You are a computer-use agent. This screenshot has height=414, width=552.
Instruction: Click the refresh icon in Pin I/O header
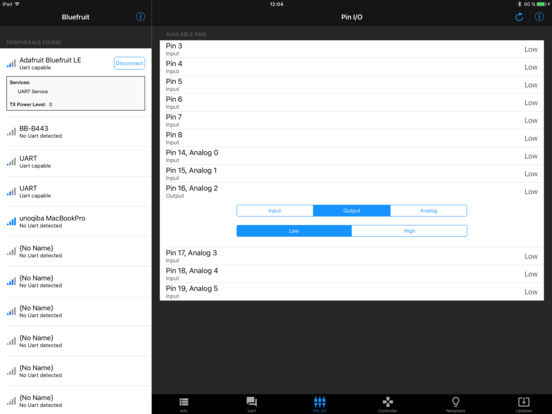[519, 17]
